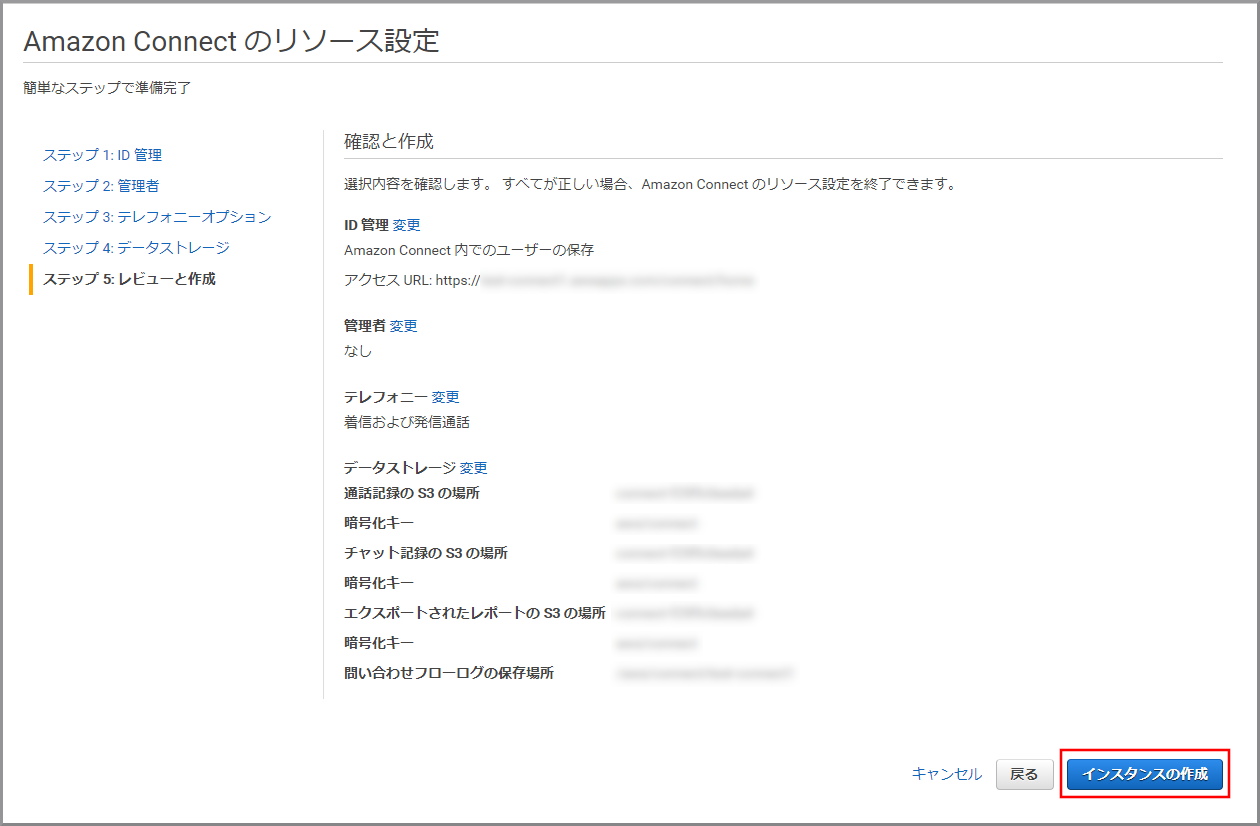
Task: Jump to ステップ 4: データストレージ
Action: [136, 248]
